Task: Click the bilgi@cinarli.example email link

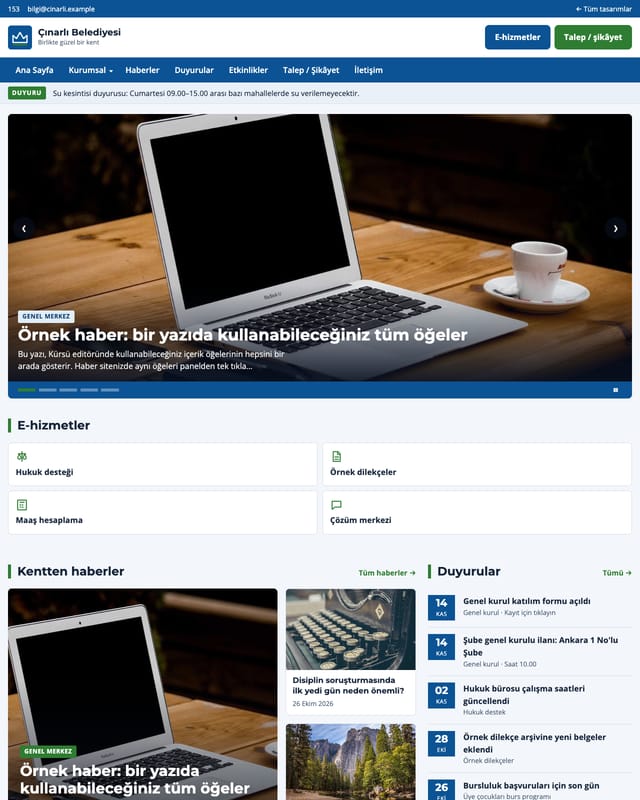Action: pos(61,9)
